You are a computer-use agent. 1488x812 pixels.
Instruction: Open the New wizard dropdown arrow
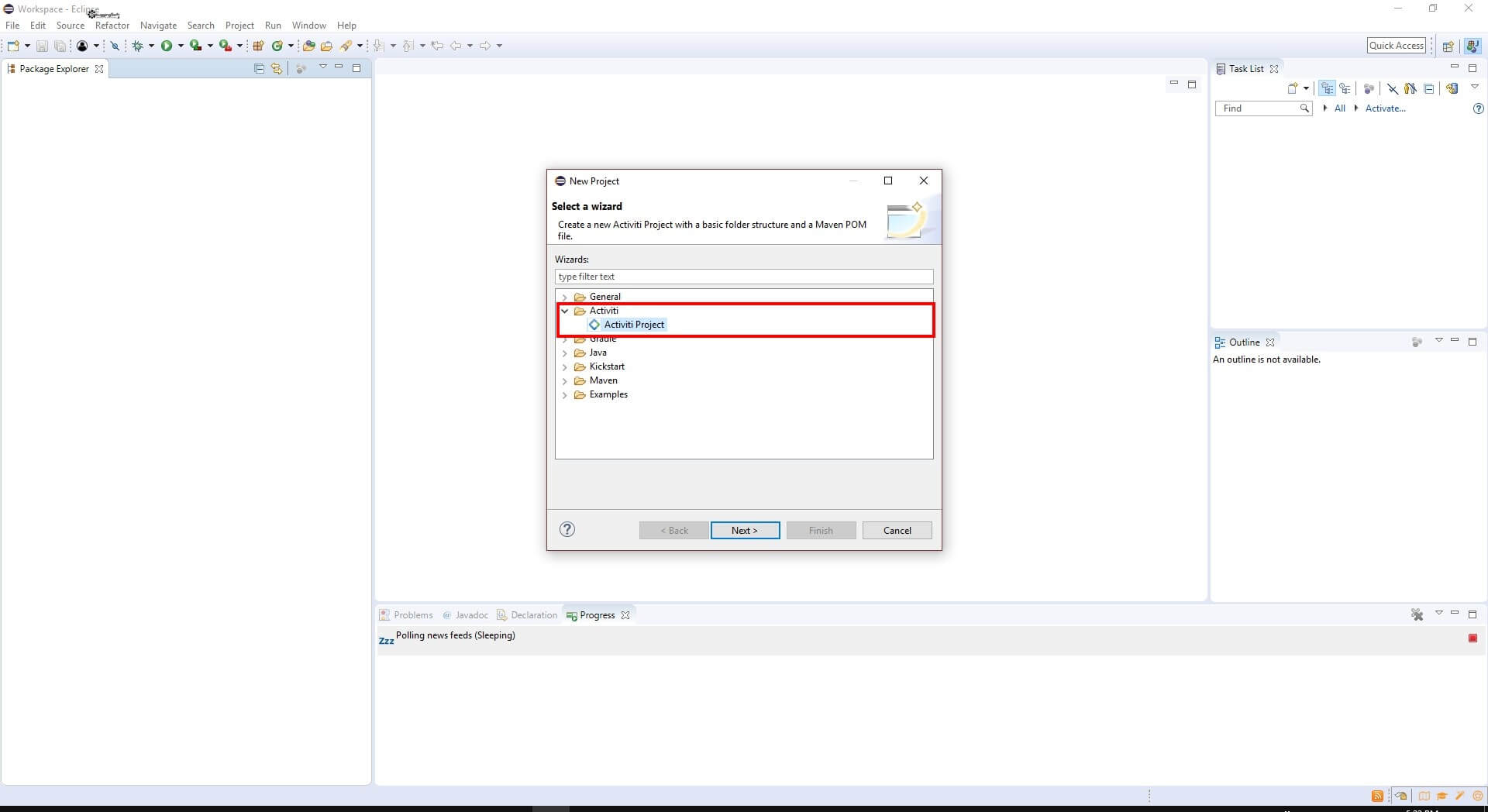click(27, 46)
